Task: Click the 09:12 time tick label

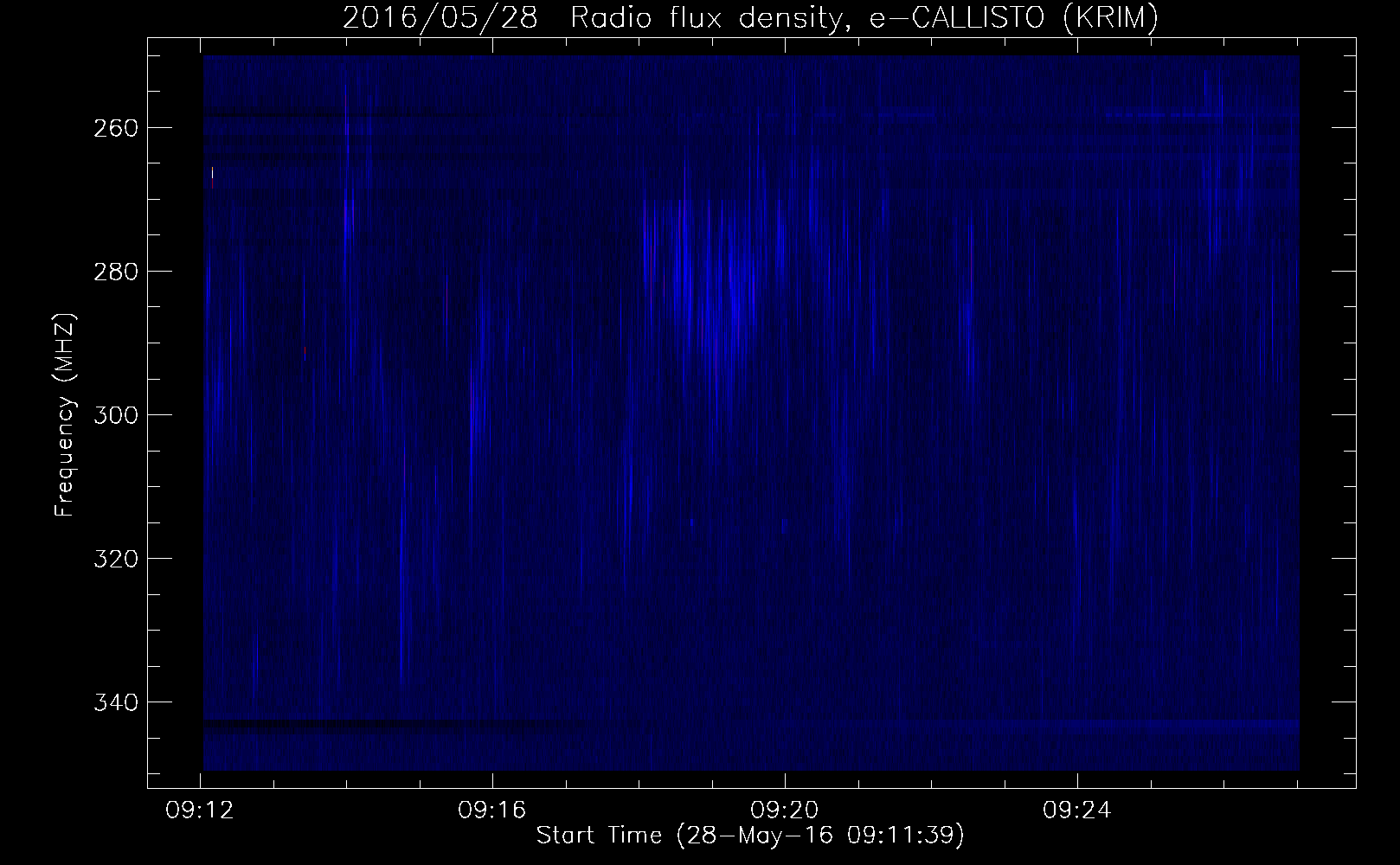Action: [201, 811]
